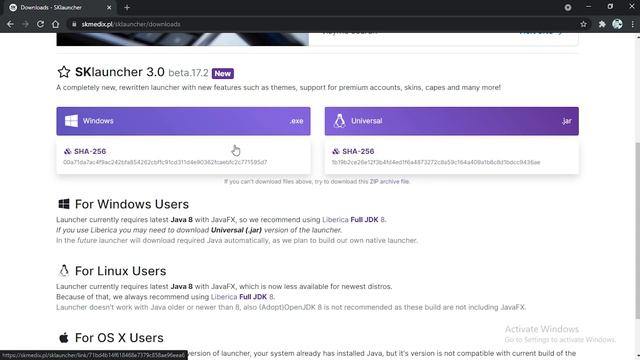Click the banner image at top
Image resolution: width=640 pixels, height=360 pixels.
point(182,39)
